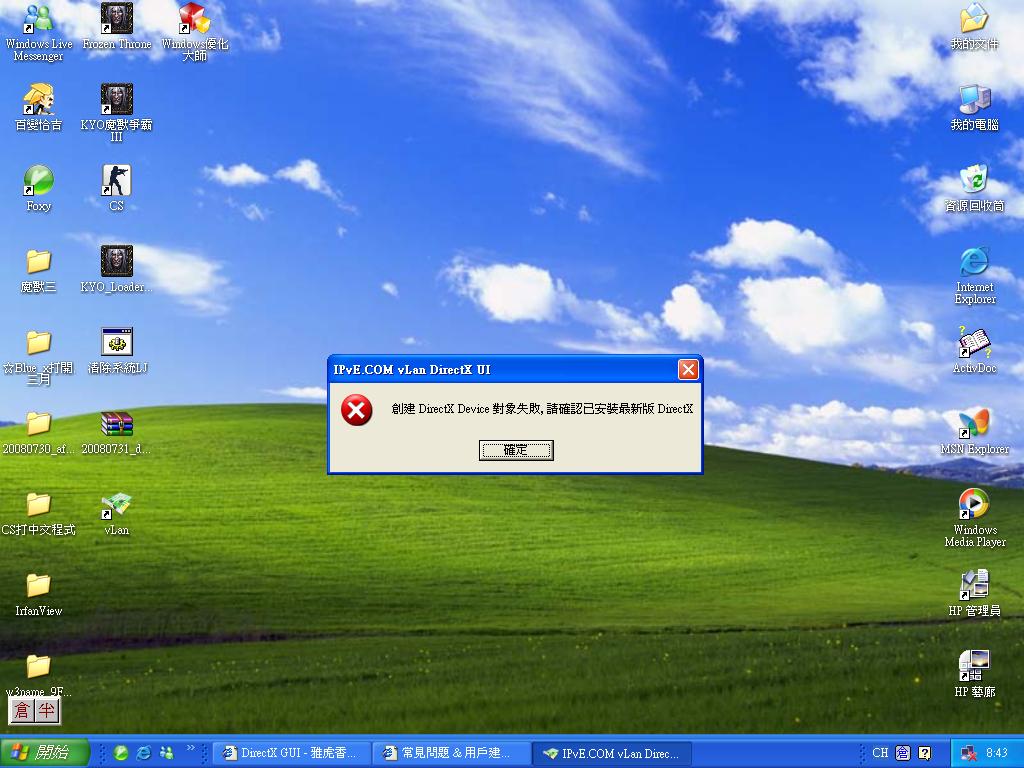Open the 百變怡吉 desktop icon

(x=39, y=107)
